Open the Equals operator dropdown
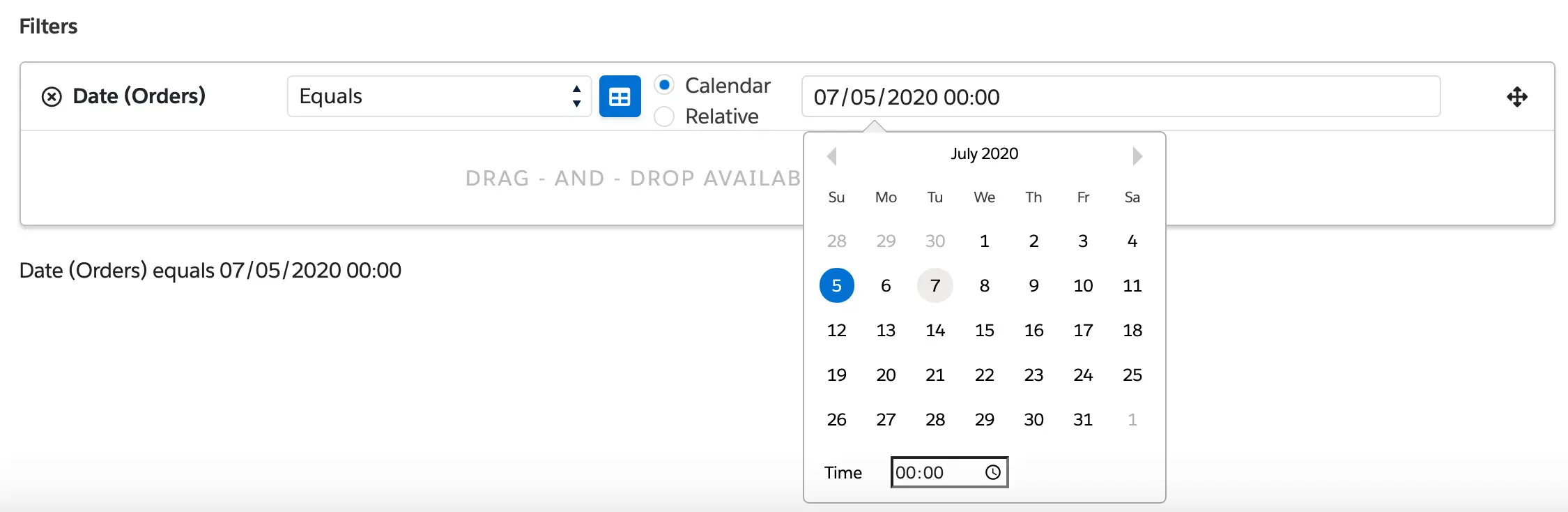Screen dimensions: 1568x512 coord(438,96)
